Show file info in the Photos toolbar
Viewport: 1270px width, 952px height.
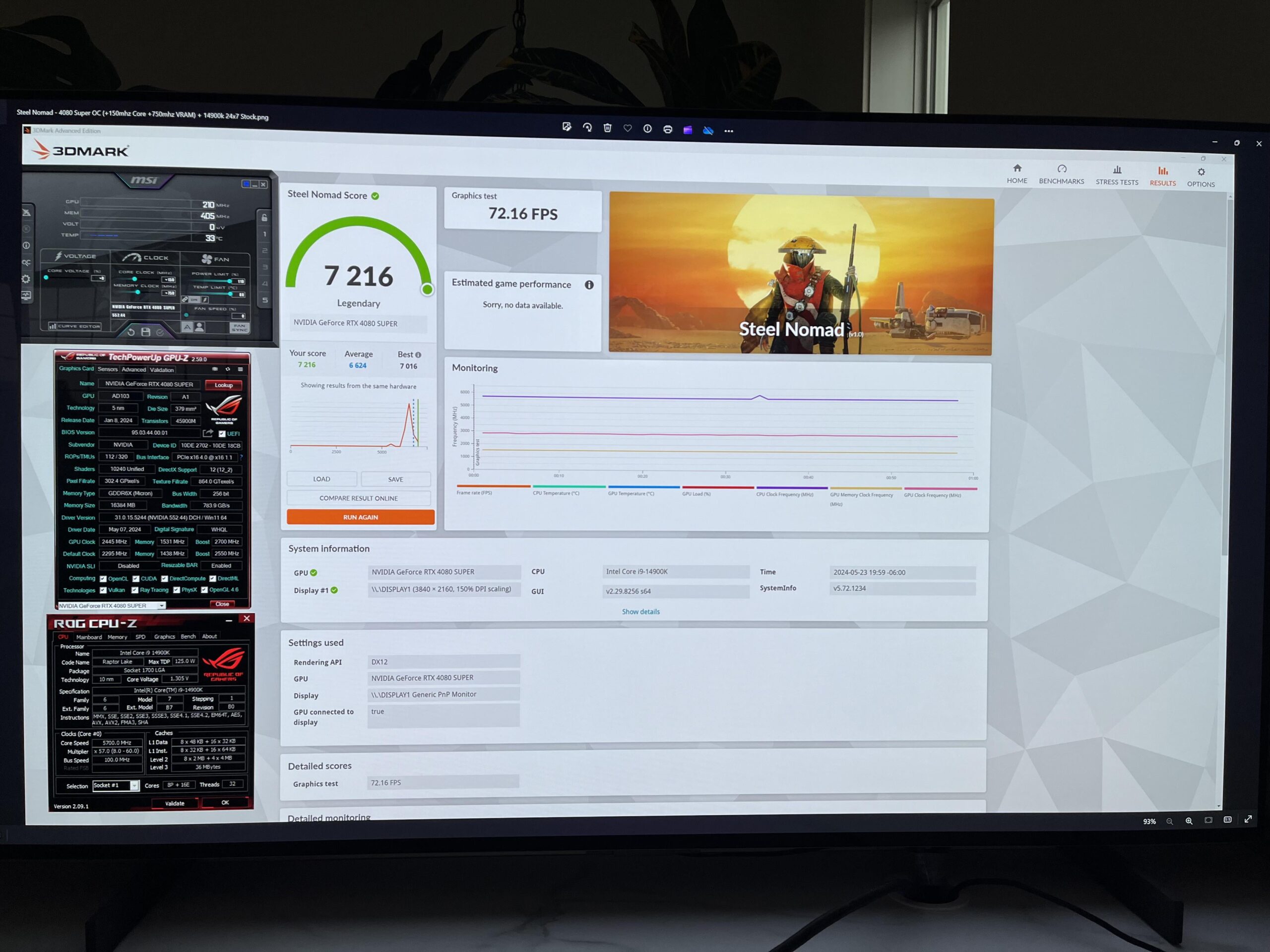[x=647, y=128]
